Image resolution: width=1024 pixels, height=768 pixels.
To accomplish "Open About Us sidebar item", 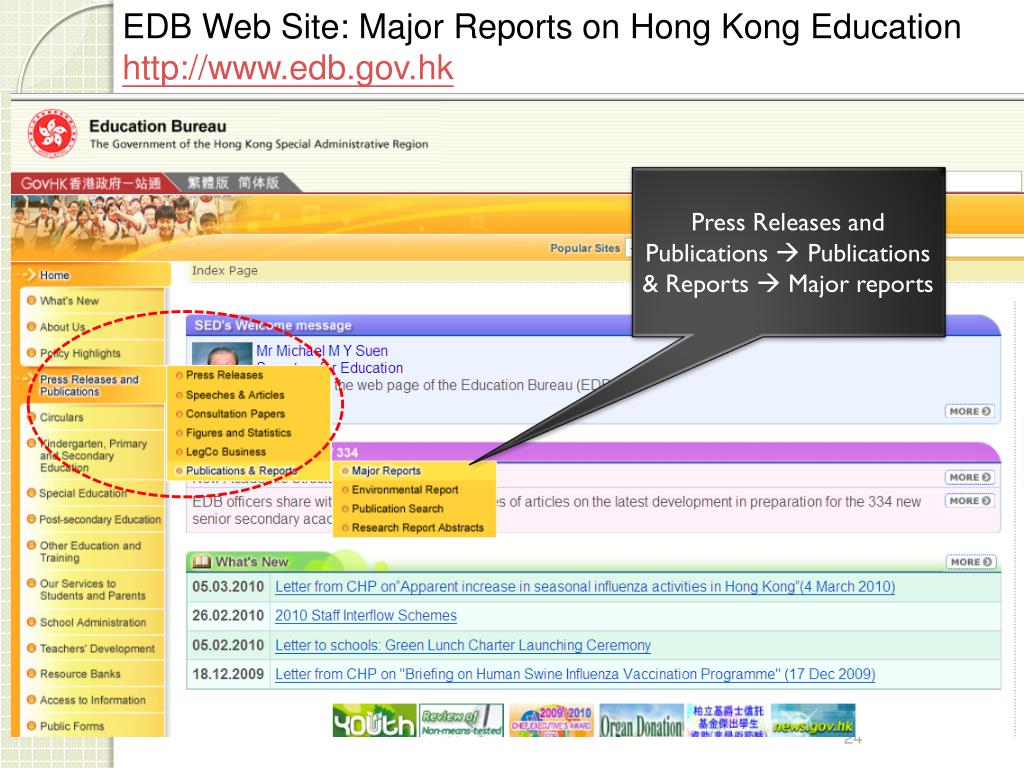I will point(62,327).
